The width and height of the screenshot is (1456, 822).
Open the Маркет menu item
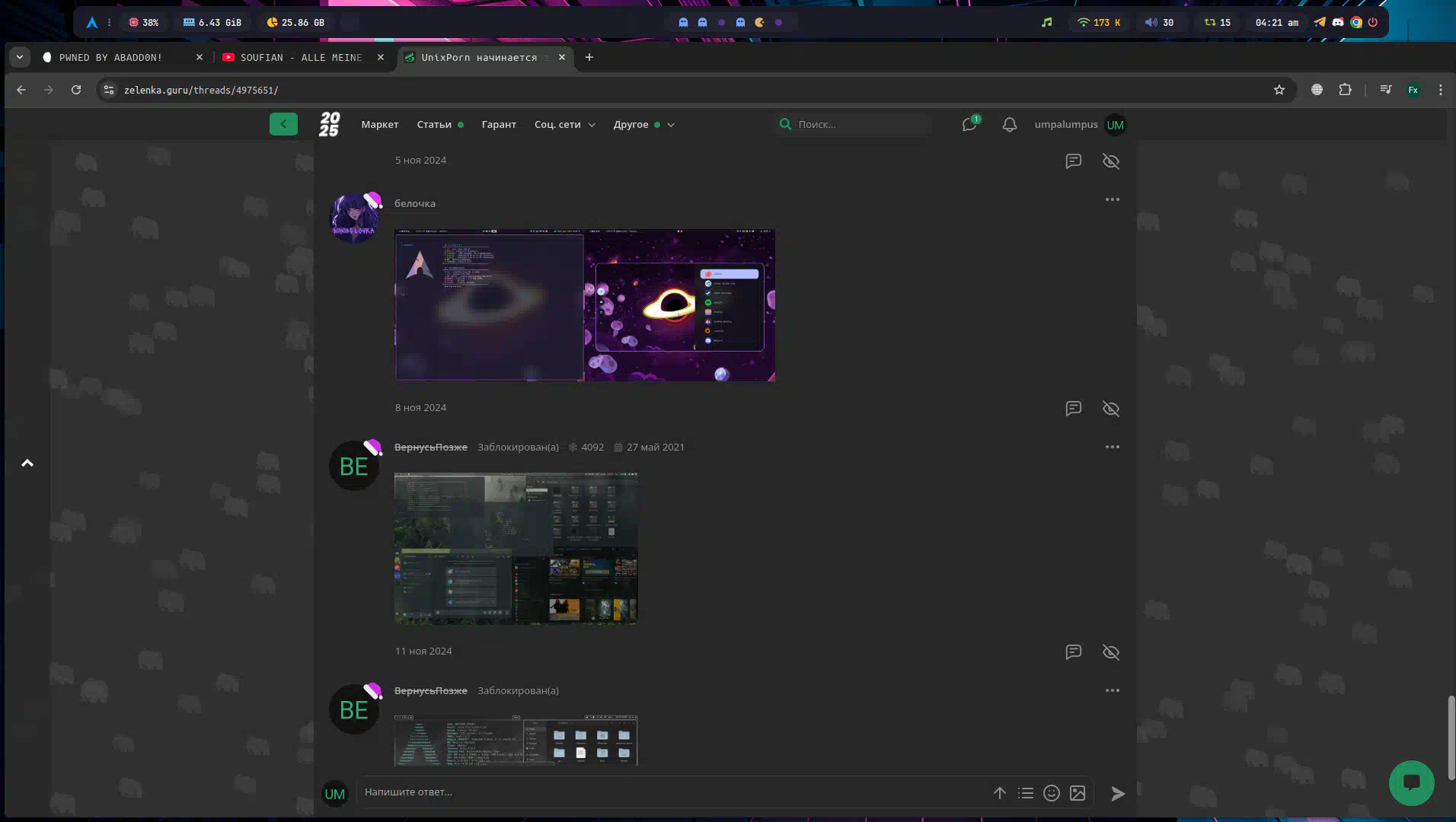click(379, 125)
